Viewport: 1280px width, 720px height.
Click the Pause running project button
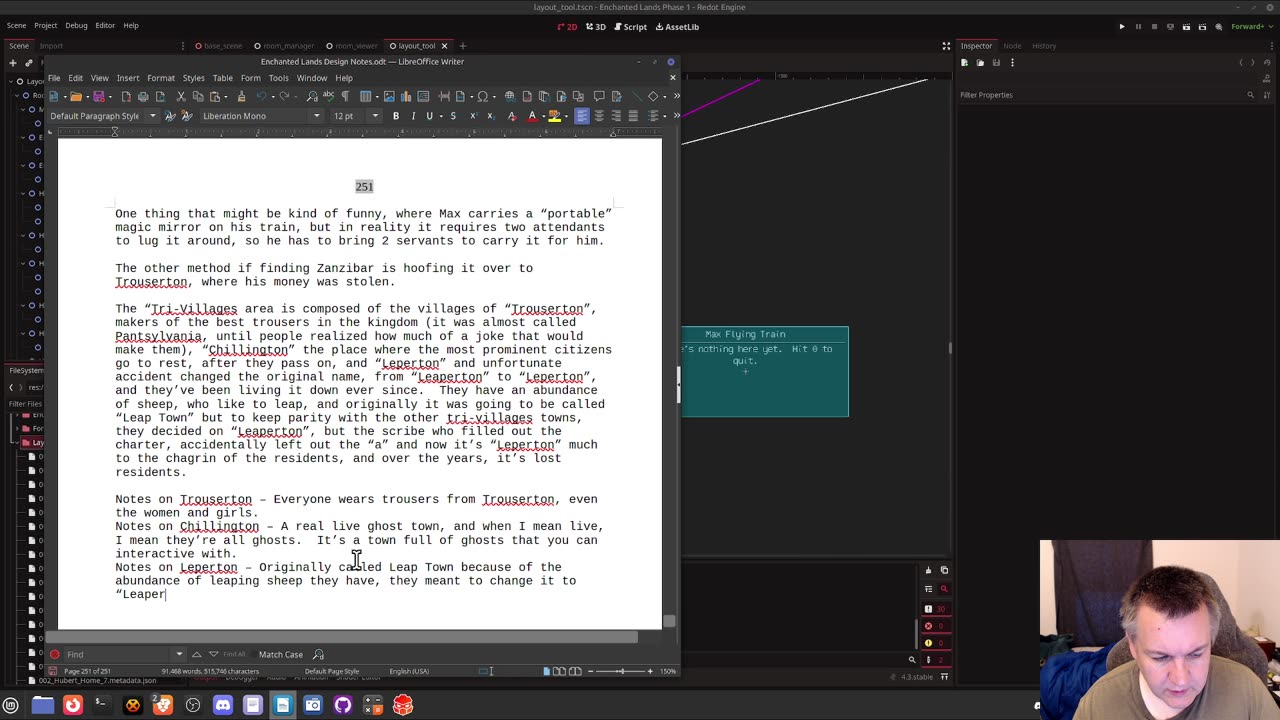point(1138,27)
